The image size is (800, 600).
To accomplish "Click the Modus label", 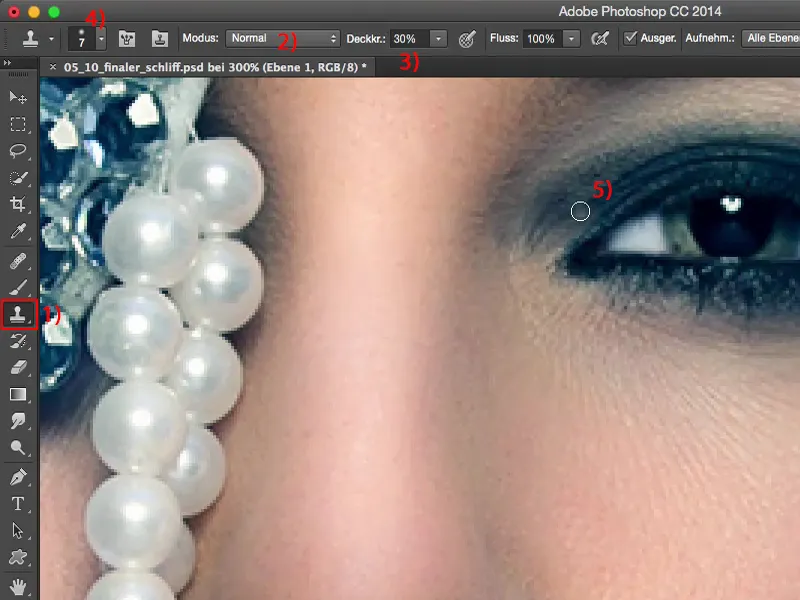I will (201, 38).
